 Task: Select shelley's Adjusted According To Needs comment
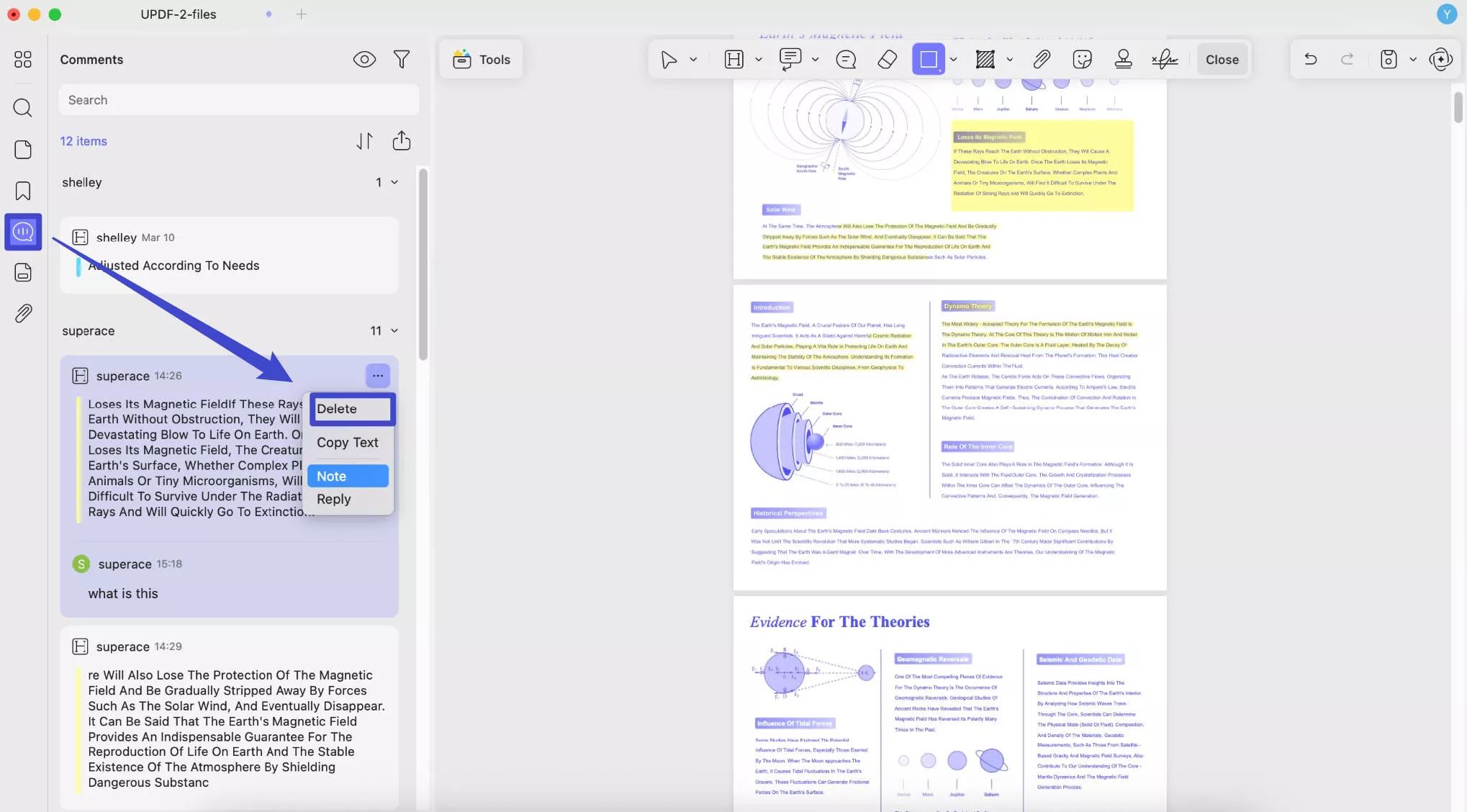[x=229, y=255]
